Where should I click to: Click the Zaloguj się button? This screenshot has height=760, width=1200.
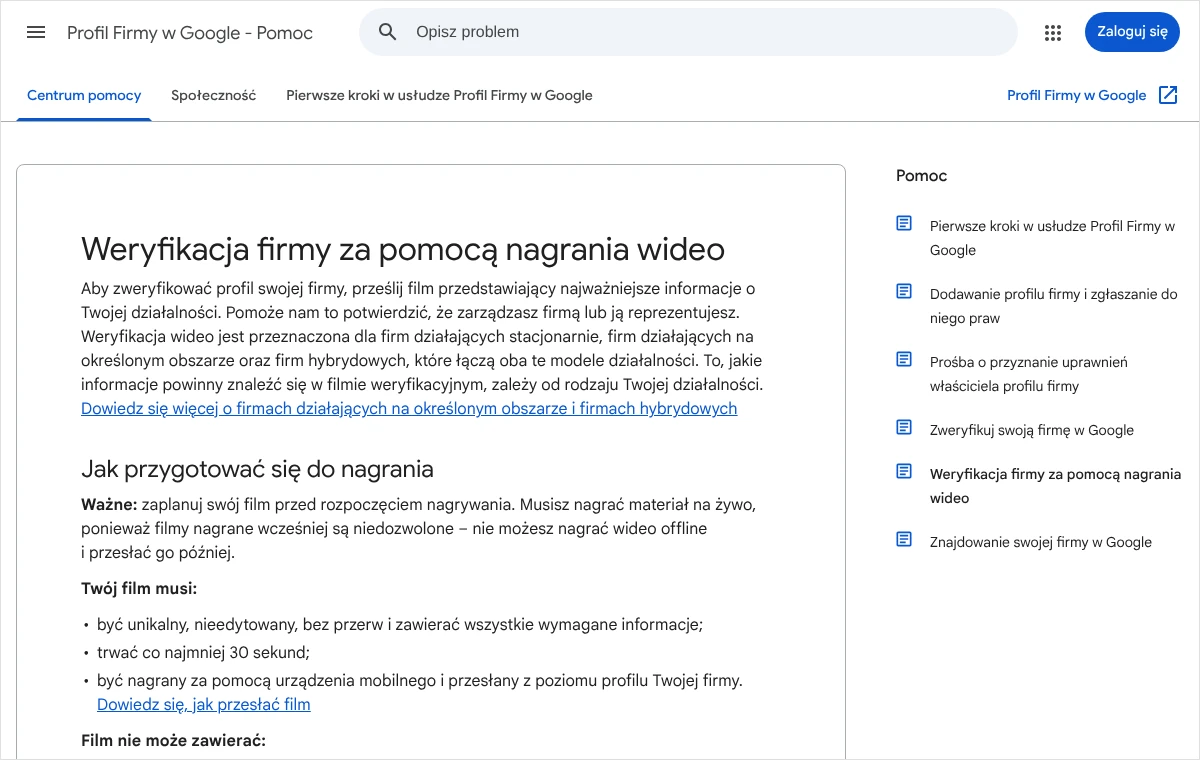pos(1132,32)
